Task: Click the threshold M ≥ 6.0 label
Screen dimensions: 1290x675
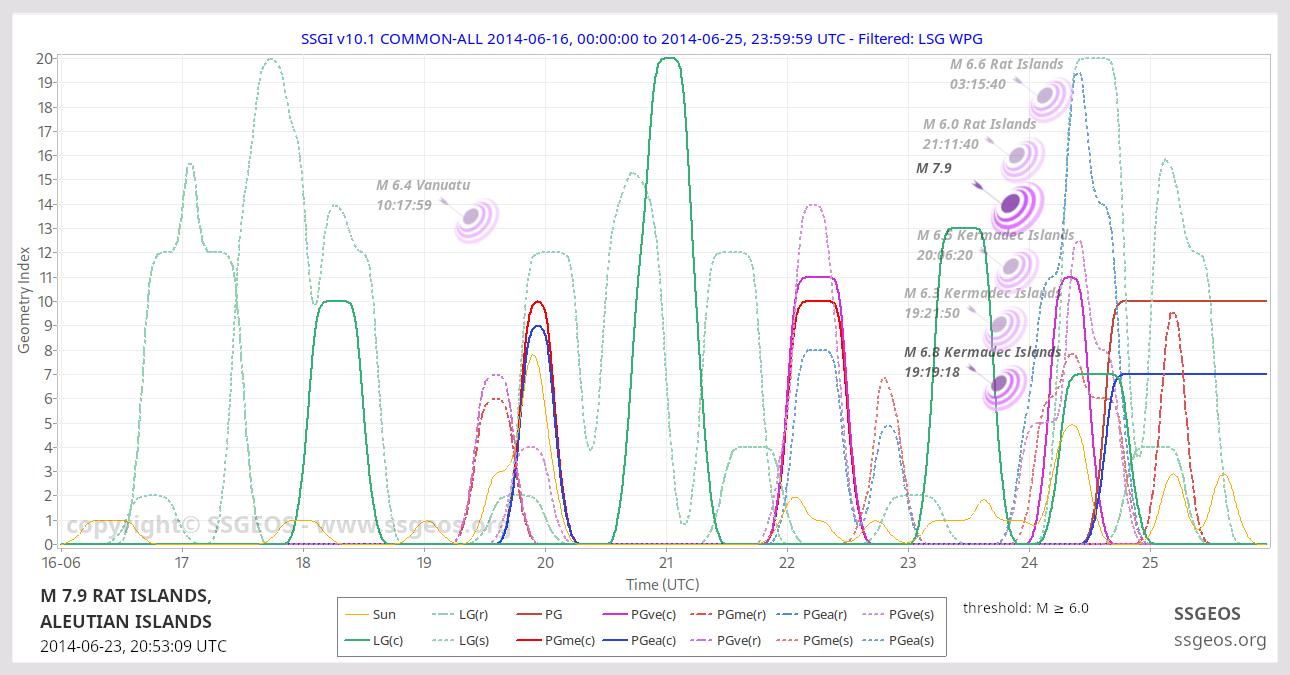Action: click(x=1025, y=608)
